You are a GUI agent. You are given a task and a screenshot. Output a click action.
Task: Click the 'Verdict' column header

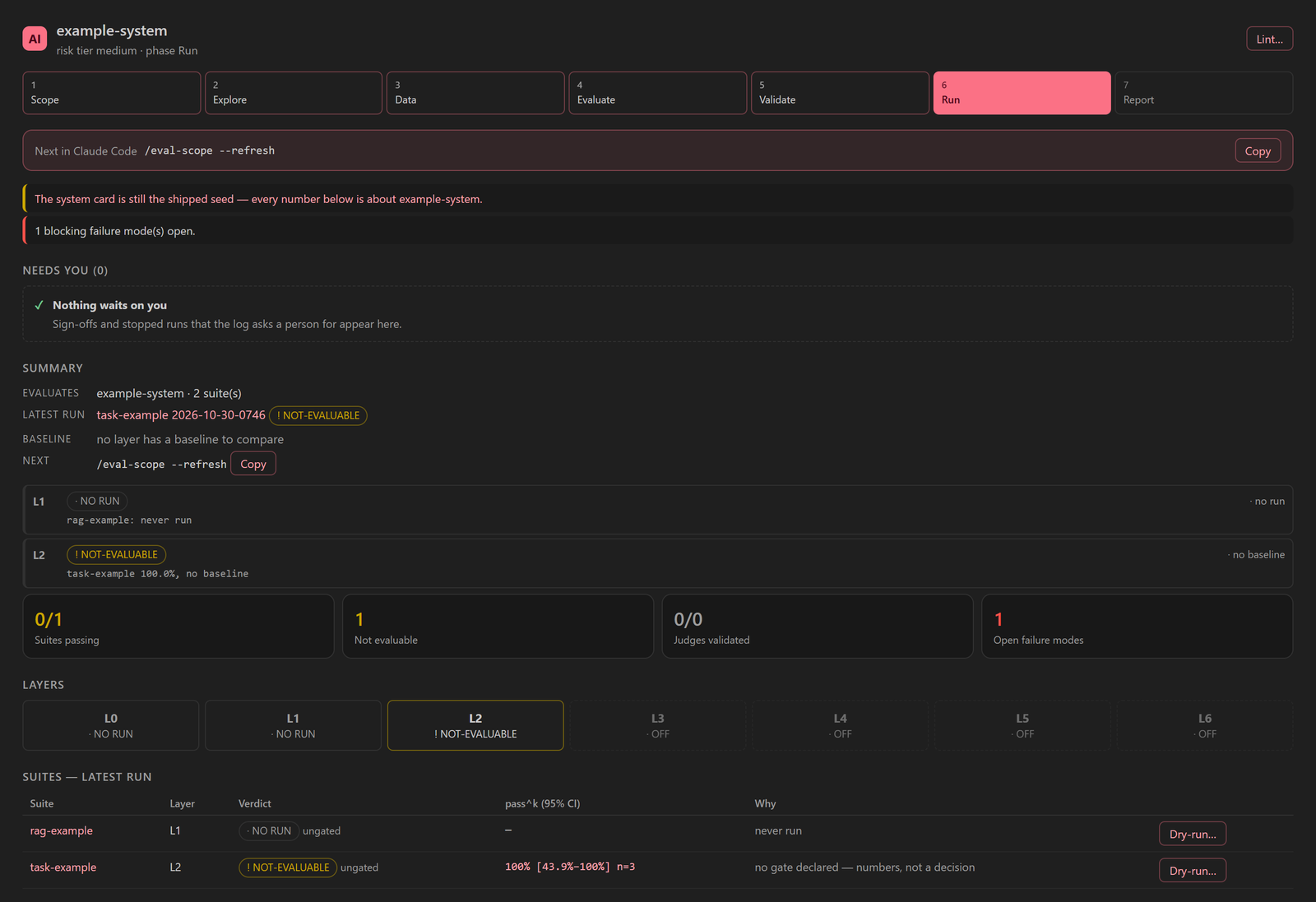pyautogui.click(x=255, y=803)
